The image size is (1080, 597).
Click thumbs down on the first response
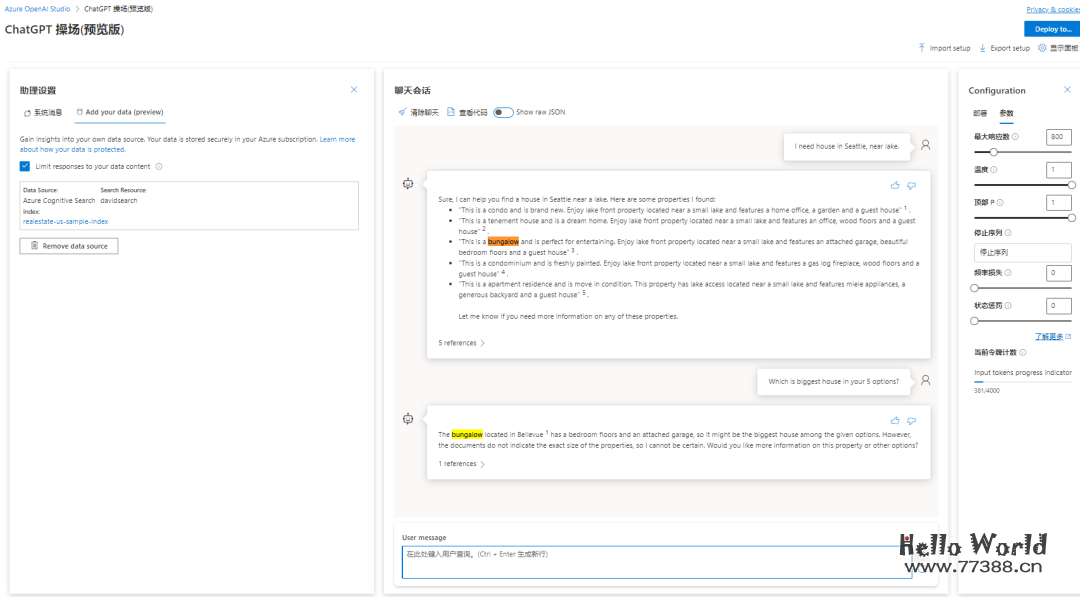tap(911, 185)
